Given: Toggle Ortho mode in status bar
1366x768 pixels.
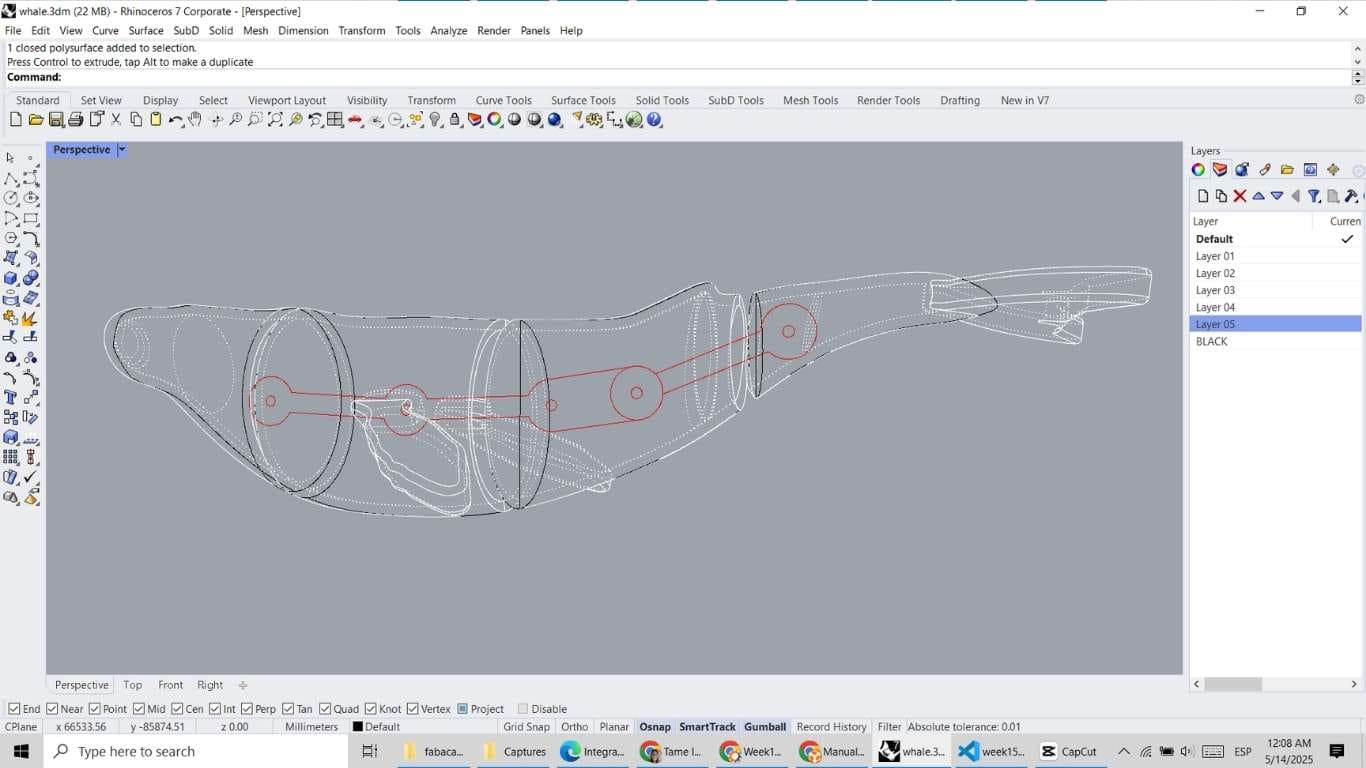Looking at the screenshot, I should pyautogui.click(x=575, y=727).
